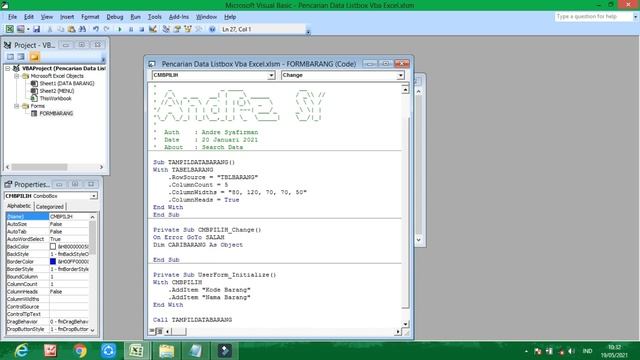Click View Object icon in Project panel

pyautogui.click(x=20, y=57)
